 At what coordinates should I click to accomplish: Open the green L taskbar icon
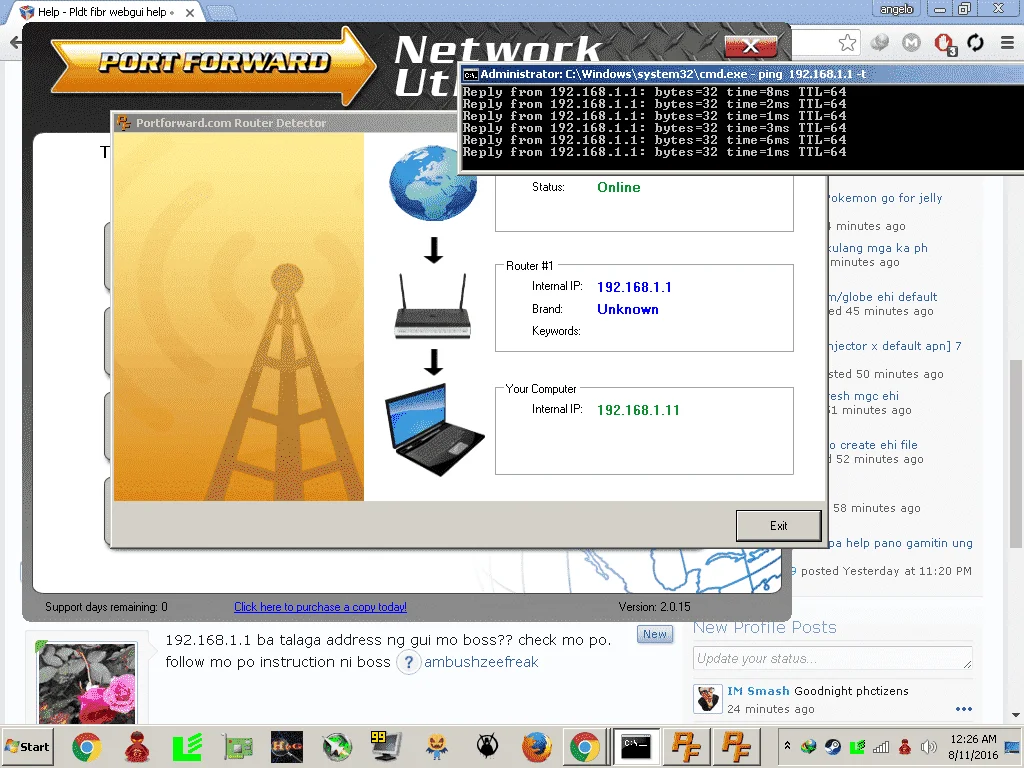187,746
